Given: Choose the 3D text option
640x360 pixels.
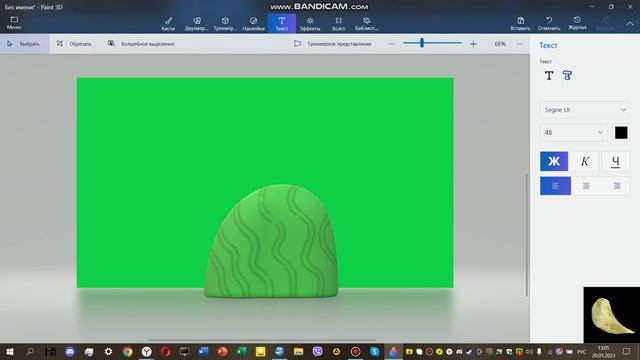Looking at the screenshot, I should point(567,76).
